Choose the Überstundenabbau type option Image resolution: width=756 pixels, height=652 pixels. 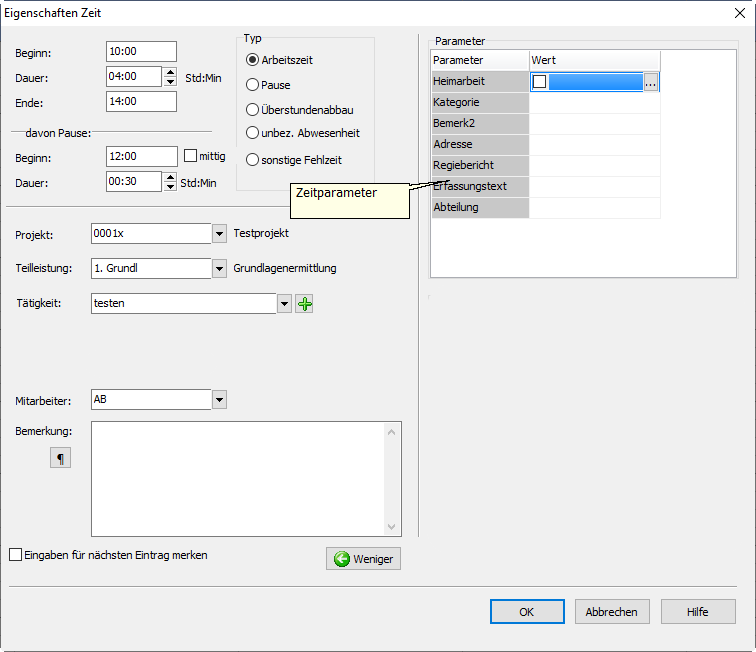tap(252, 109)
